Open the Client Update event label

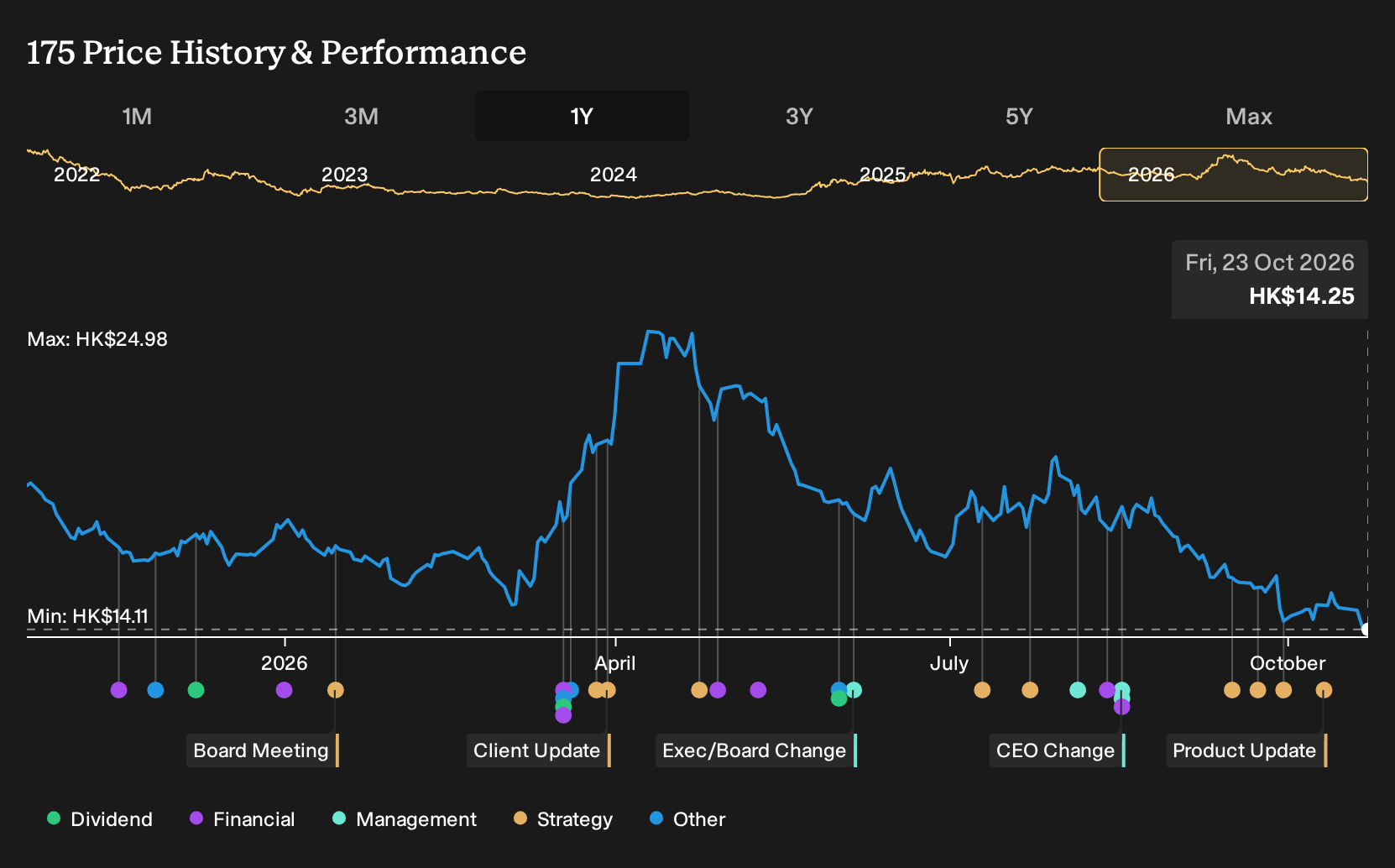coord(538,750)
